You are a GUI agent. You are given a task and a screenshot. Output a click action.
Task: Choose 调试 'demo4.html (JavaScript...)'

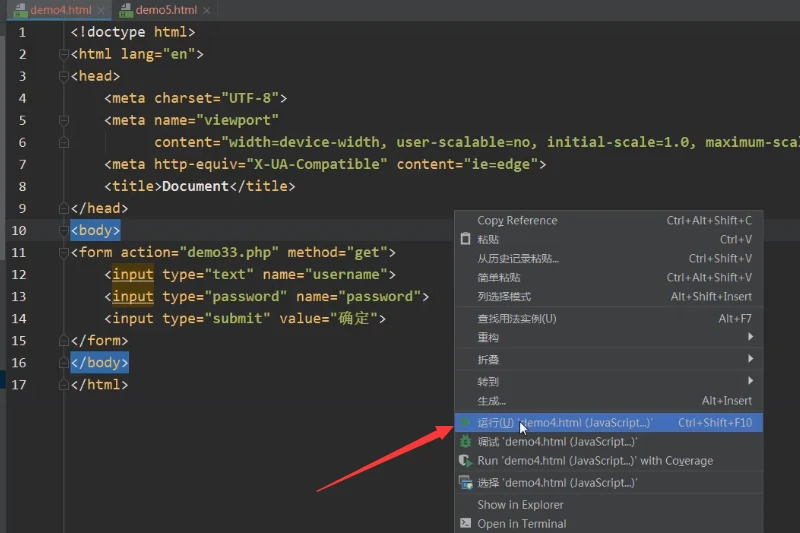coord(609,441)
